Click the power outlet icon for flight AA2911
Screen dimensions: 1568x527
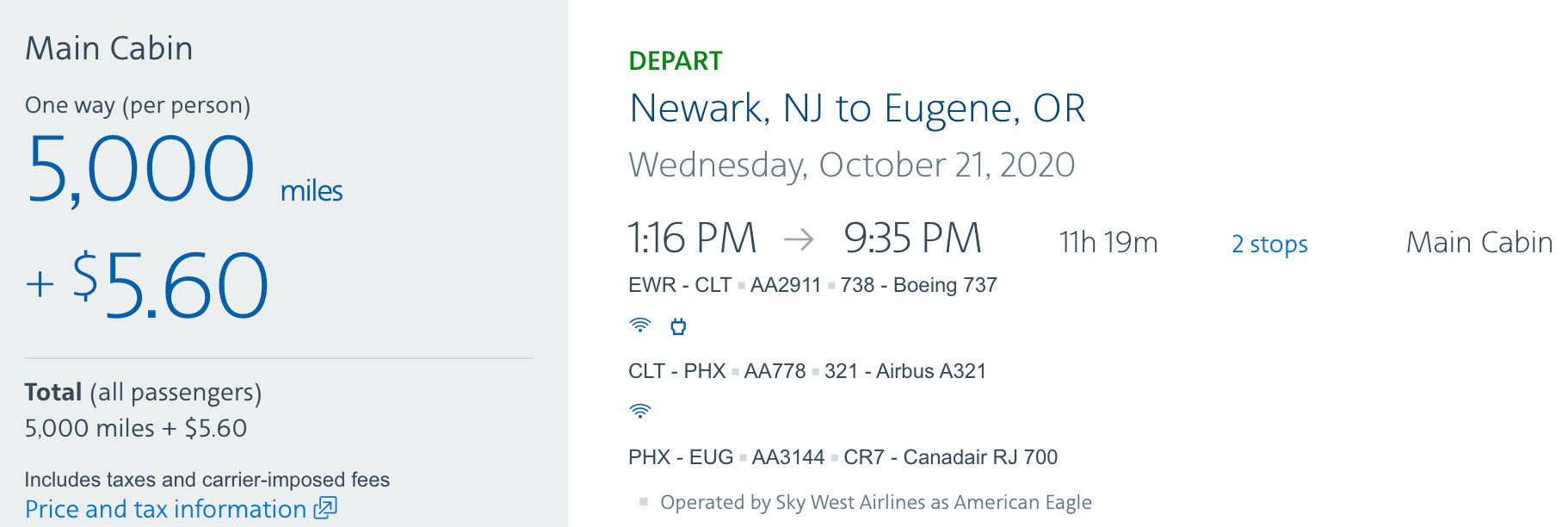678,326
